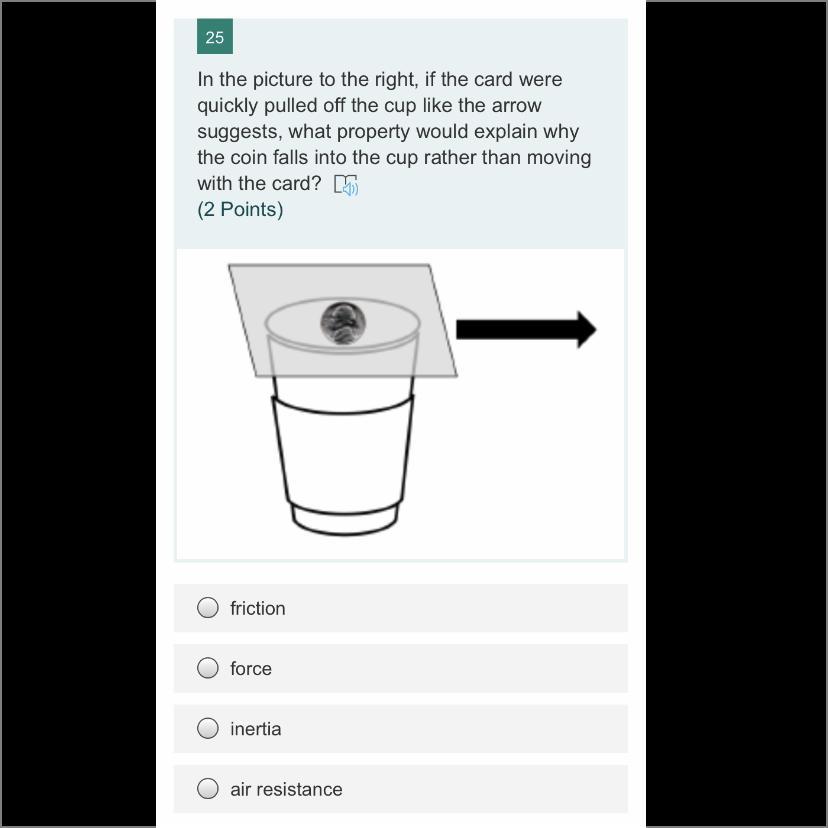Select the friction radio button
828x828 pixels.
point(208,607)
